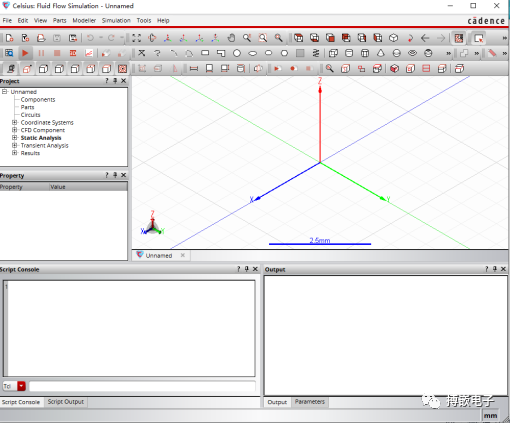Close the Output panel
This screenshot has width=511, height=424.
pyautogui.click(x=503, y=269)
